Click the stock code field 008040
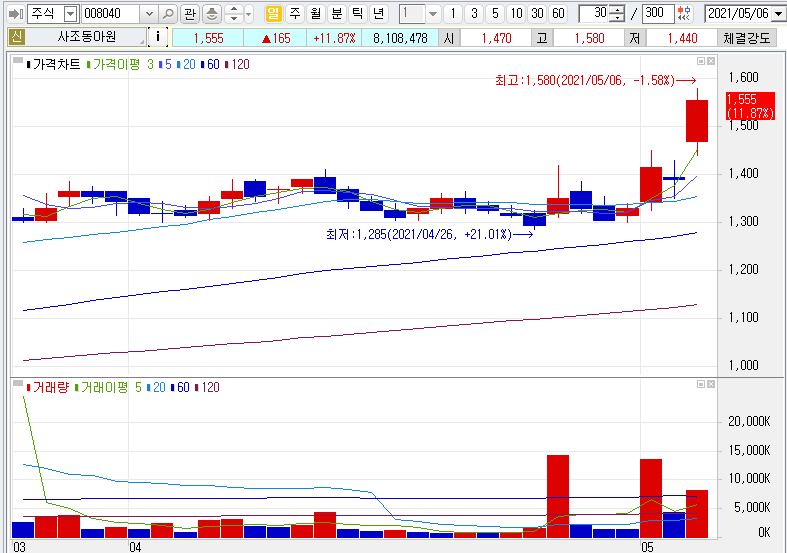 (110, 14)
